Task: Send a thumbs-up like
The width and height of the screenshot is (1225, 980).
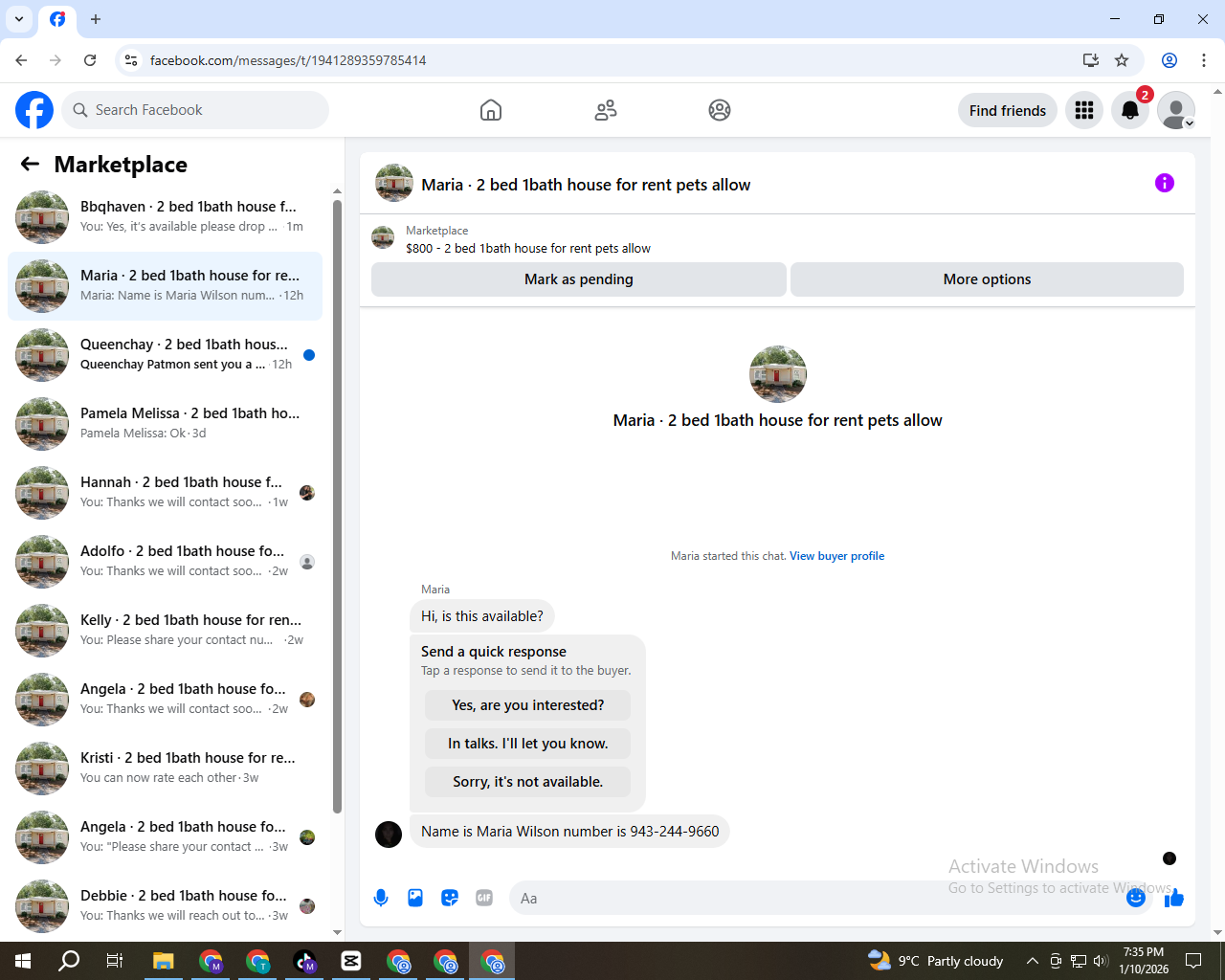Action: click(1174, 898)
